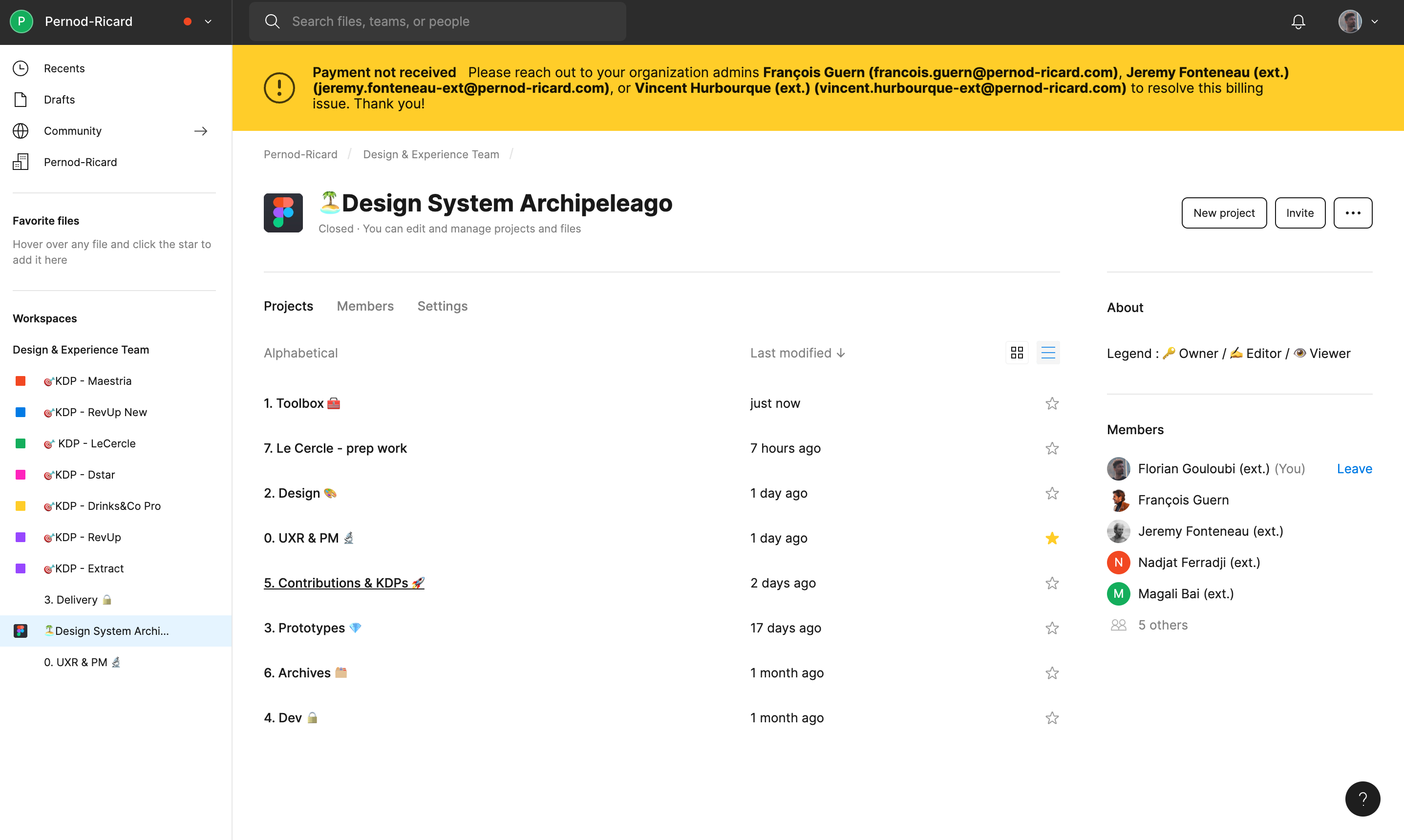This screenshot has width=1404, height=840.
Task: Unstar the 0. UXR & PM project
Action: pyautogui.click(x=1052, y=538)
